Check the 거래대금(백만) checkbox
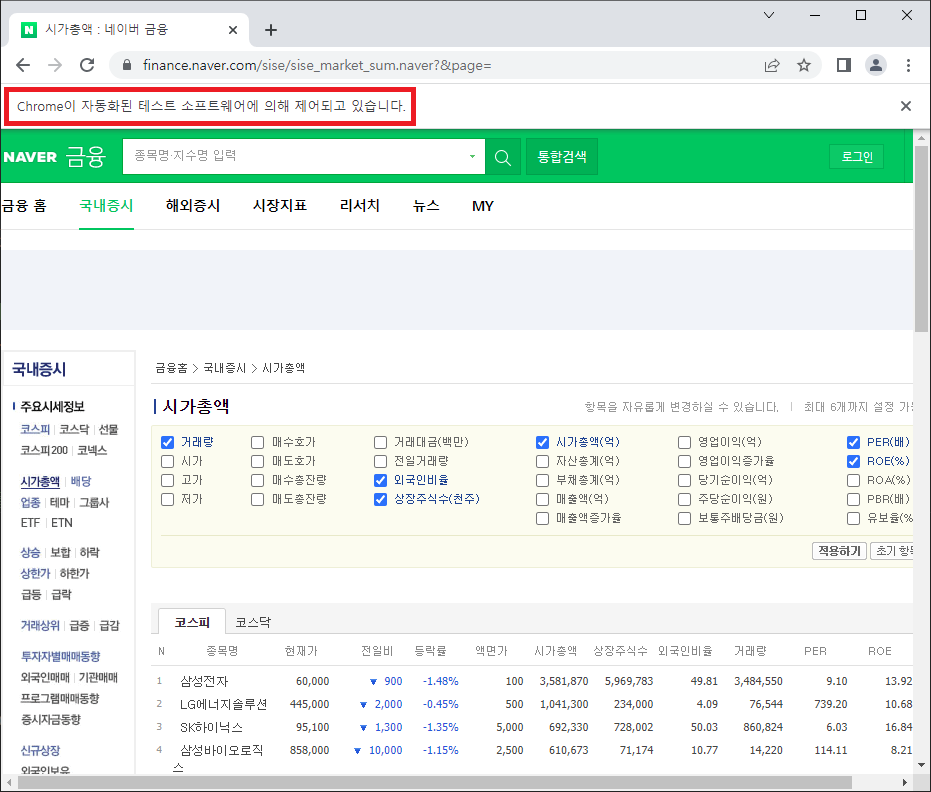This screenshot has height=792, width=931. point(381,442)
